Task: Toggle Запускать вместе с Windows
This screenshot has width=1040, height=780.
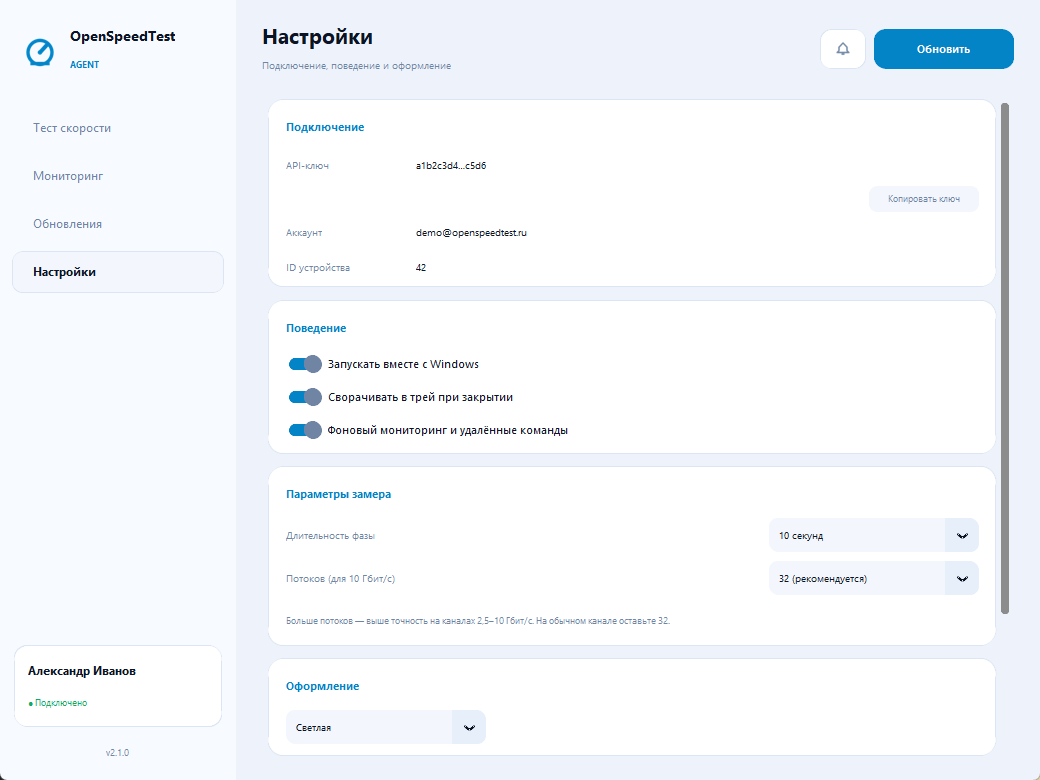Action: (305, 364)
